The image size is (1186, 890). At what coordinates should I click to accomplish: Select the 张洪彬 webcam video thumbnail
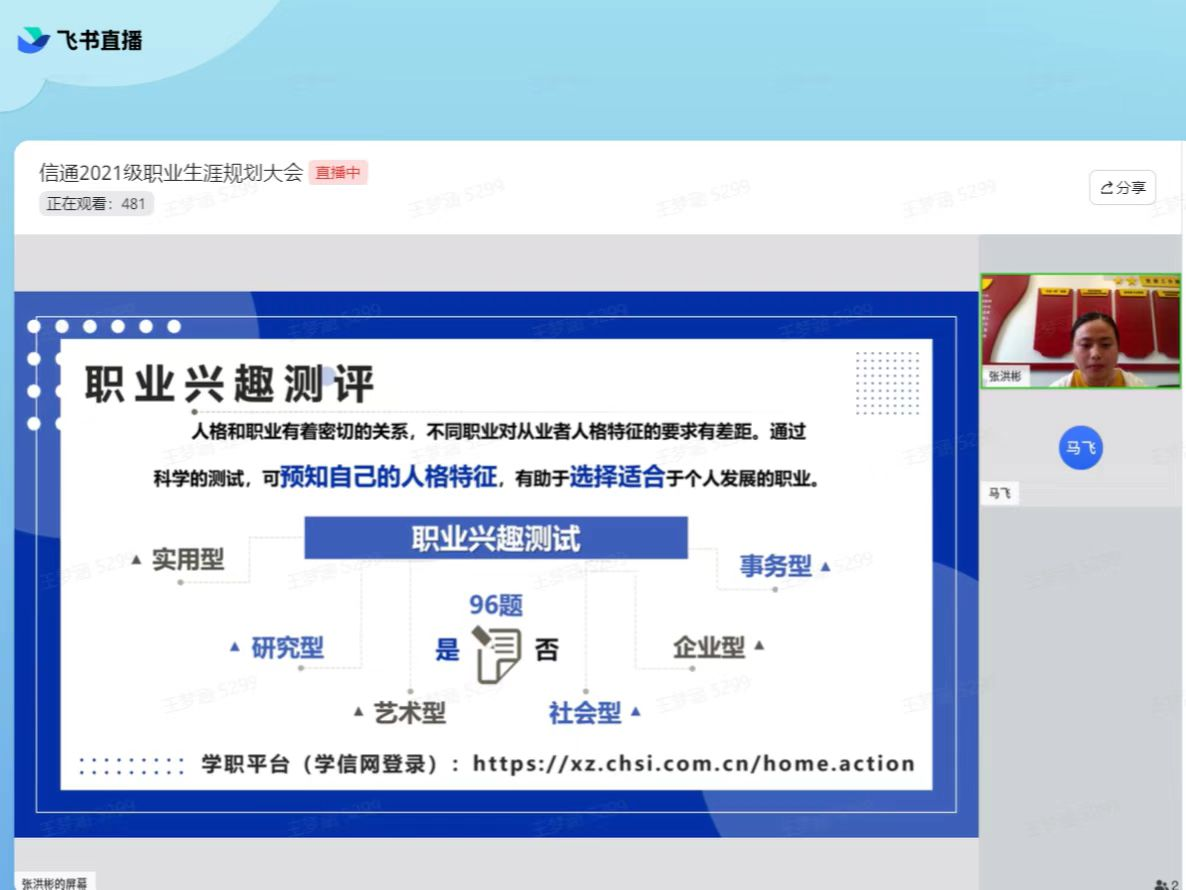click(1080, 331)
